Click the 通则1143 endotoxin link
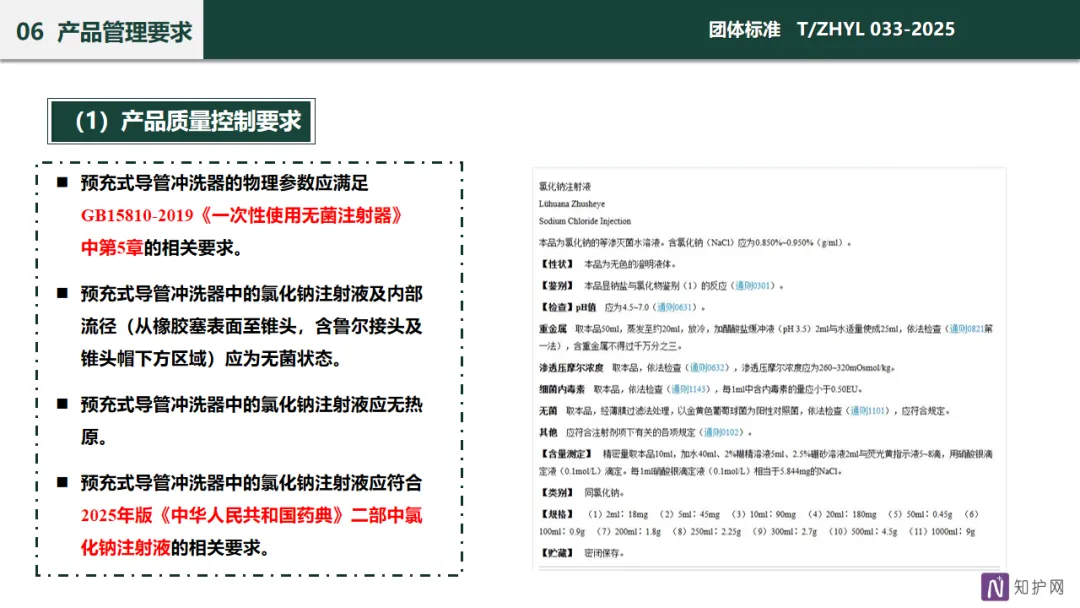 (689, 389)
